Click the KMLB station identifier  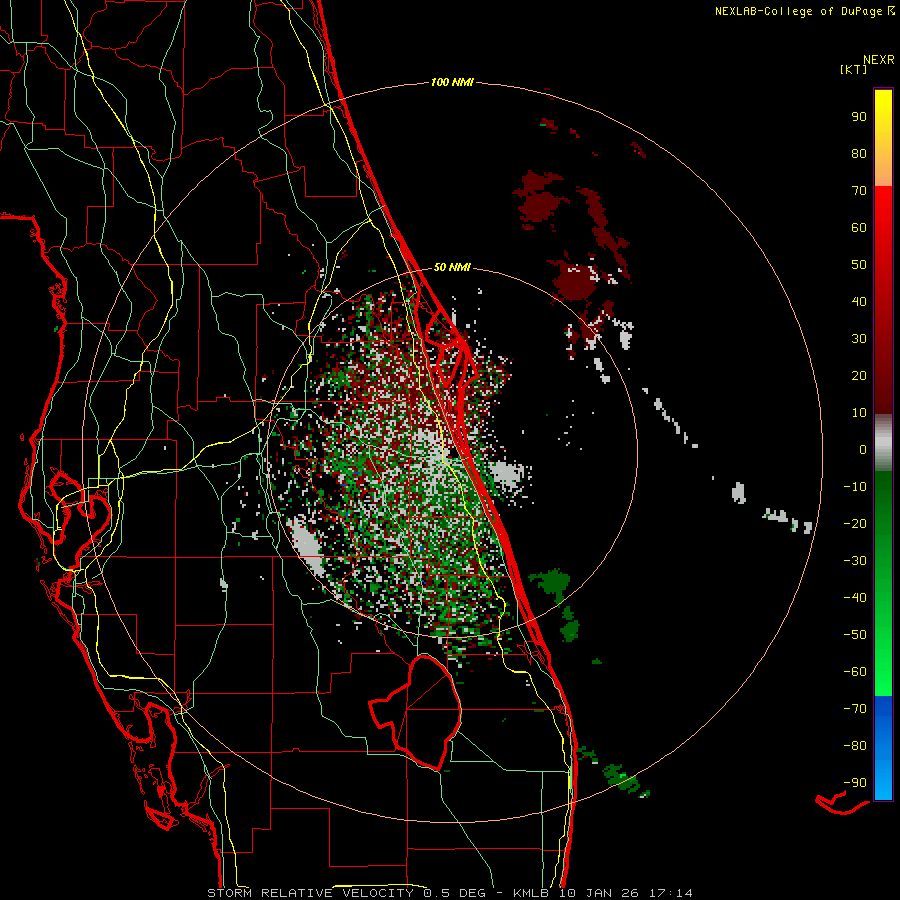531,893
